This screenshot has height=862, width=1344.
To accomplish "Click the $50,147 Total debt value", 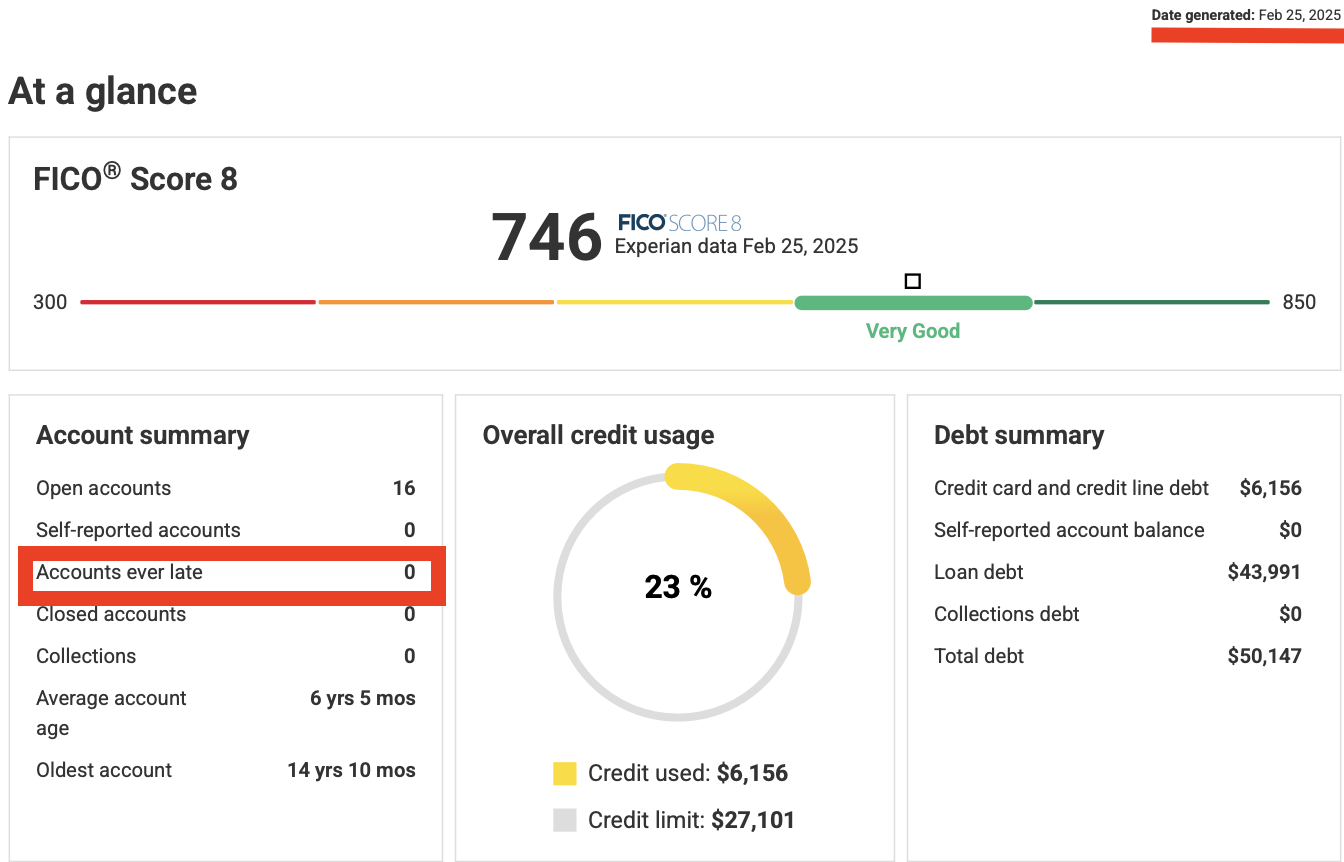I will point(1264,656).
